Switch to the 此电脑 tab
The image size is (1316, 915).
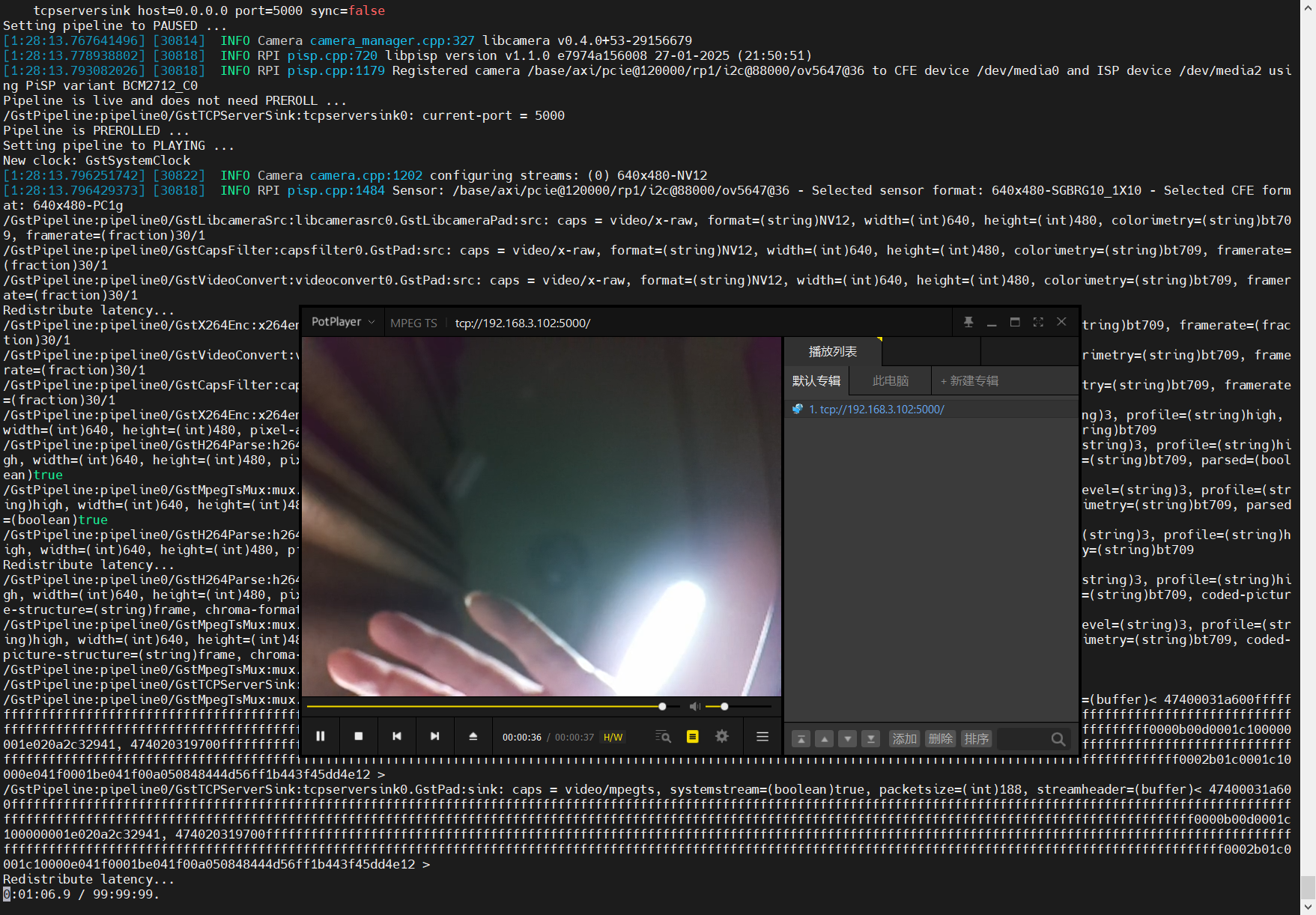coord(890,380)
